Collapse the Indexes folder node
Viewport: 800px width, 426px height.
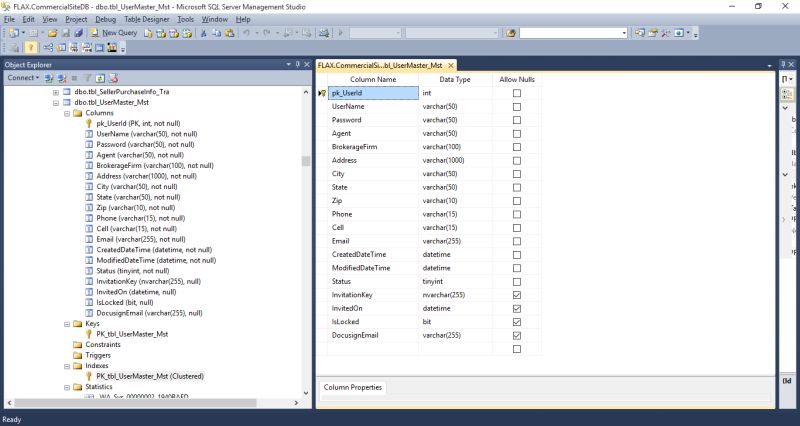point(67,366)
